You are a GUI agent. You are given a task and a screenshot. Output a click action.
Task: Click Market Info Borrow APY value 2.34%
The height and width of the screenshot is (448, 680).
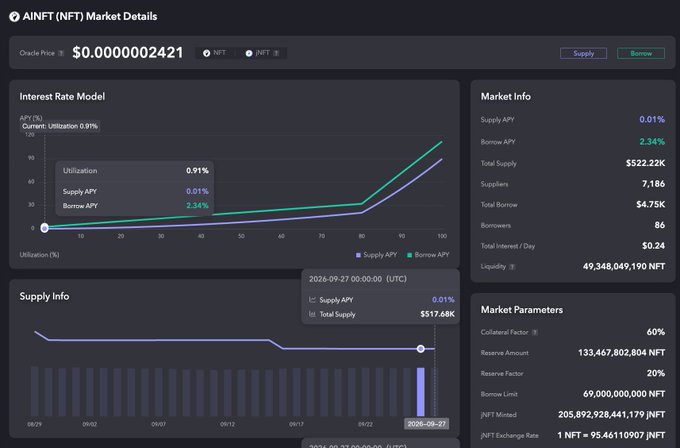(652, 141)
